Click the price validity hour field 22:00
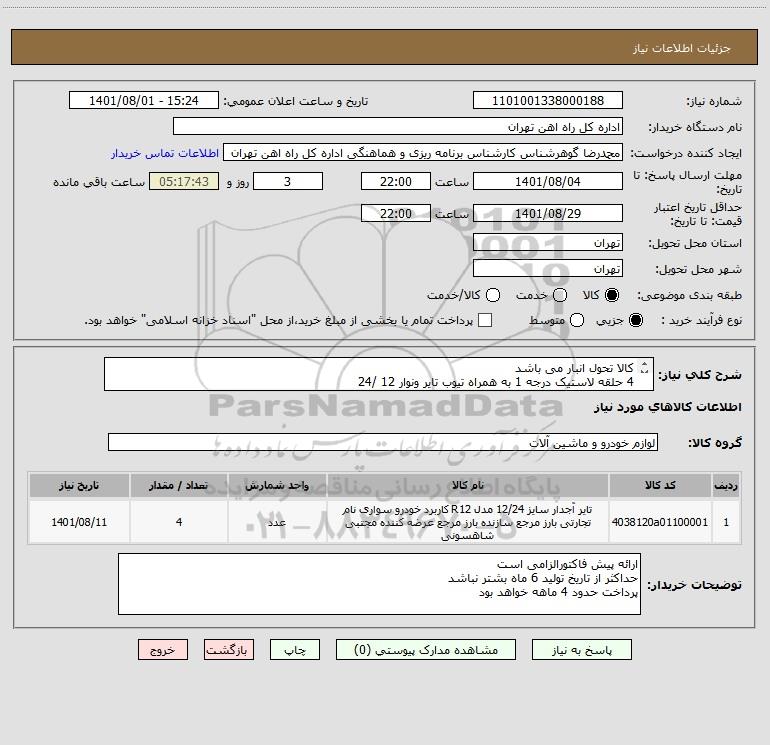The height and width of the screenshot is (745, 770). pos(396,213)
